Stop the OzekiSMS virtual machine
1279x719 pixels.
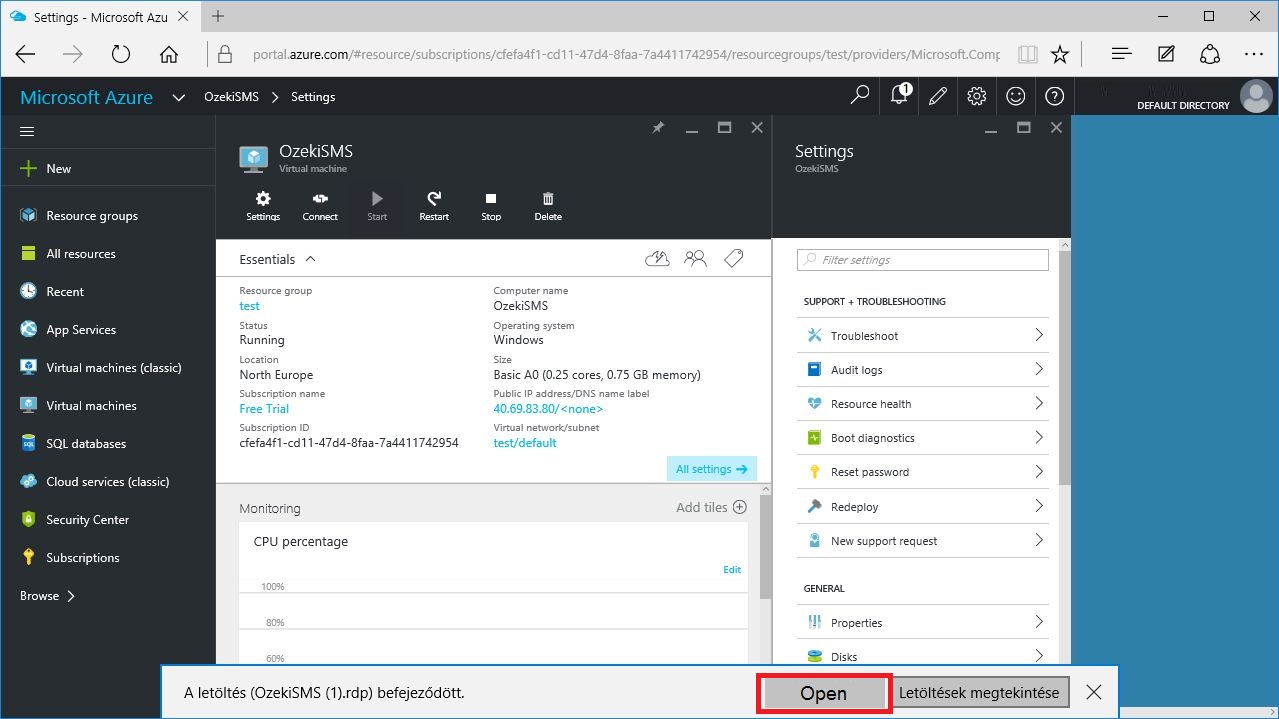click(491, 206)
